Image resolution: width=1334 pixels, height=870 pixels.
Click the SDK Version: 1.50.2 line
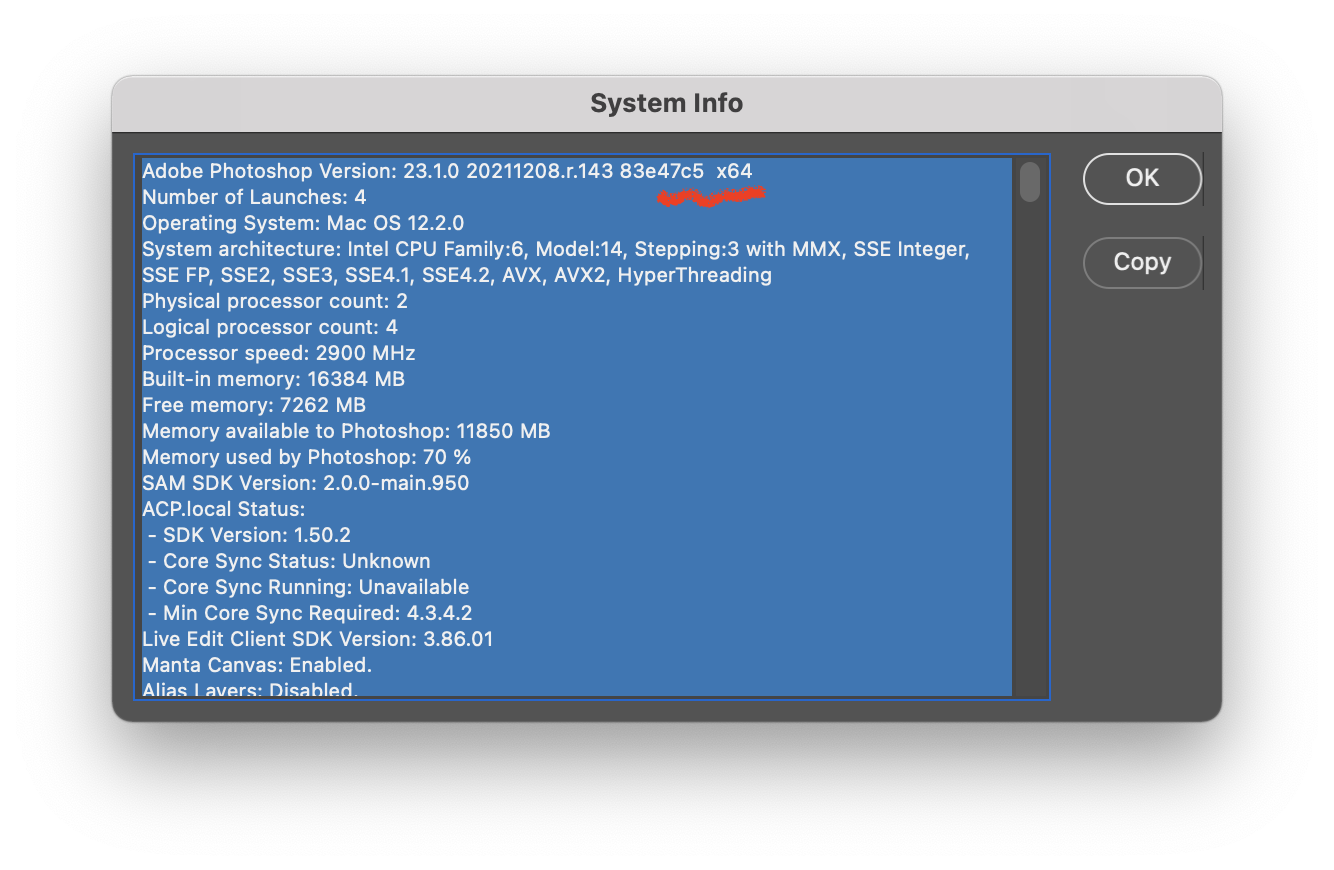pos(248,535)
